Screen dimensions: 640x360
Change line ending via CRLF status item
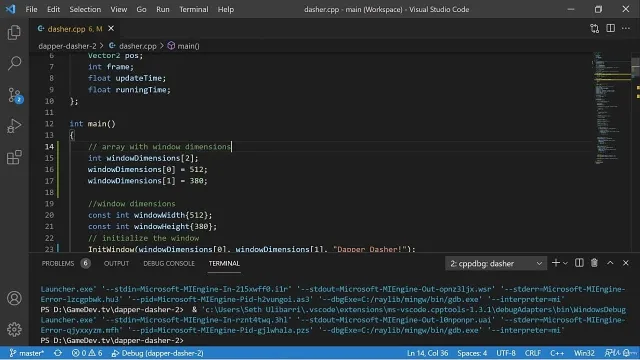point(533,353)
